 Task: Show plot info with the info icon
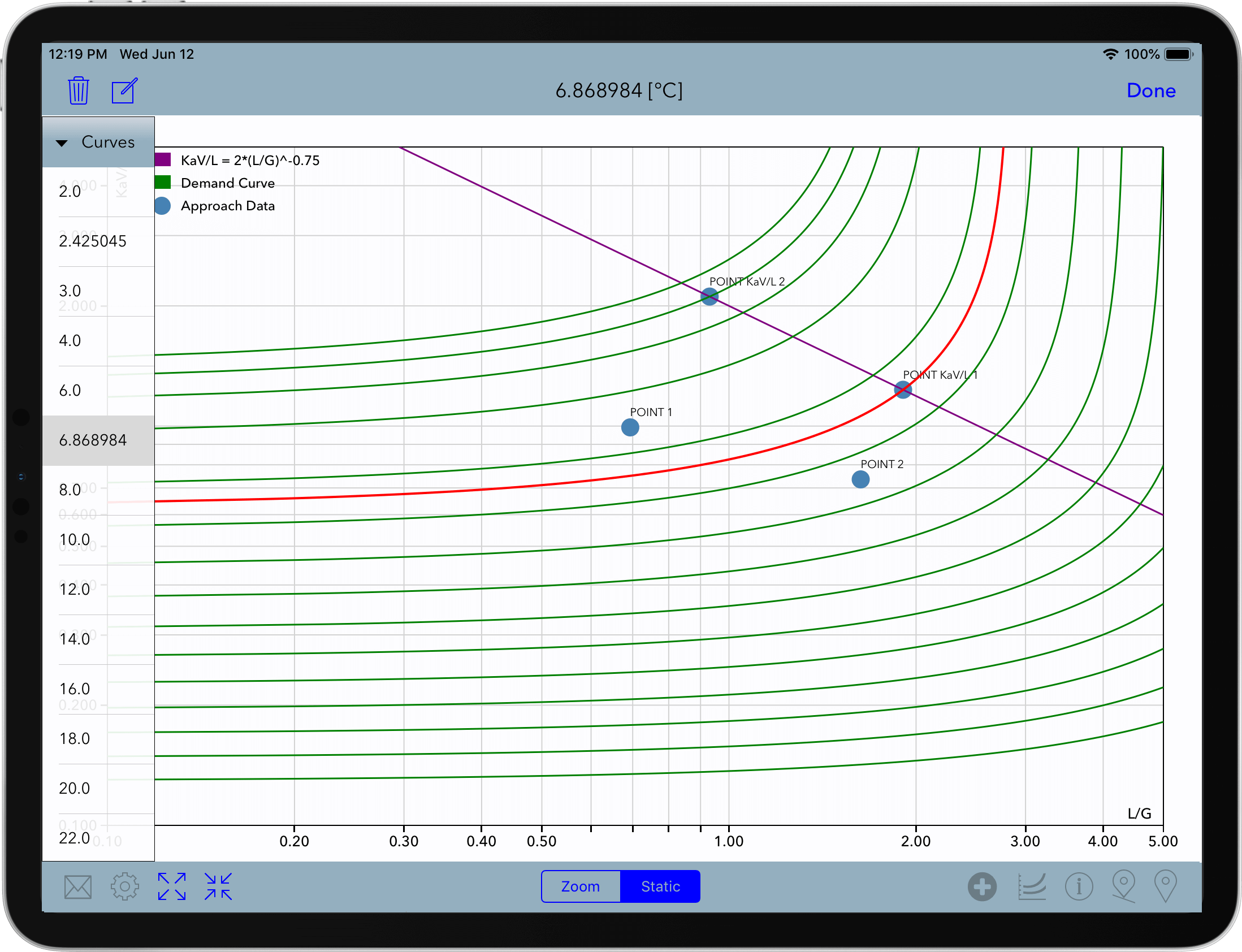[x=1080, y=886]
